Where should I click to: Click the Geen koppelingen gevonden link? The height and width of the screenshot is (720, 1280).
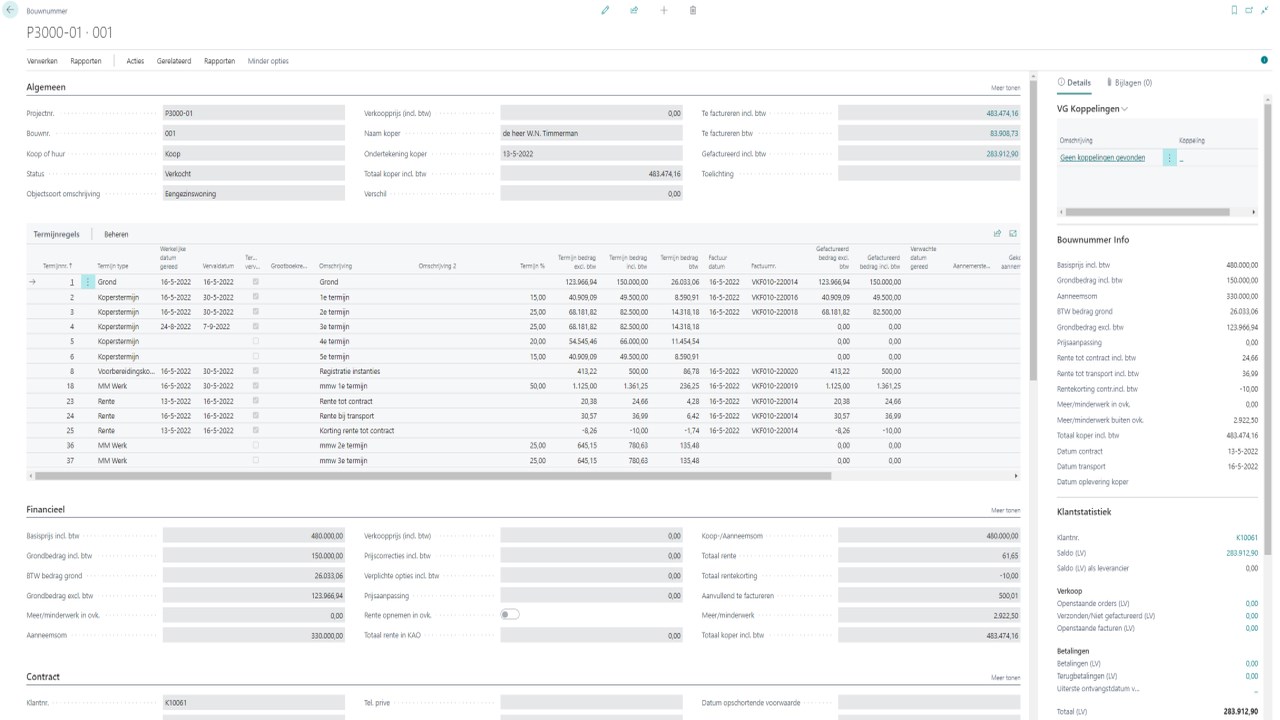coord(1103,157)
